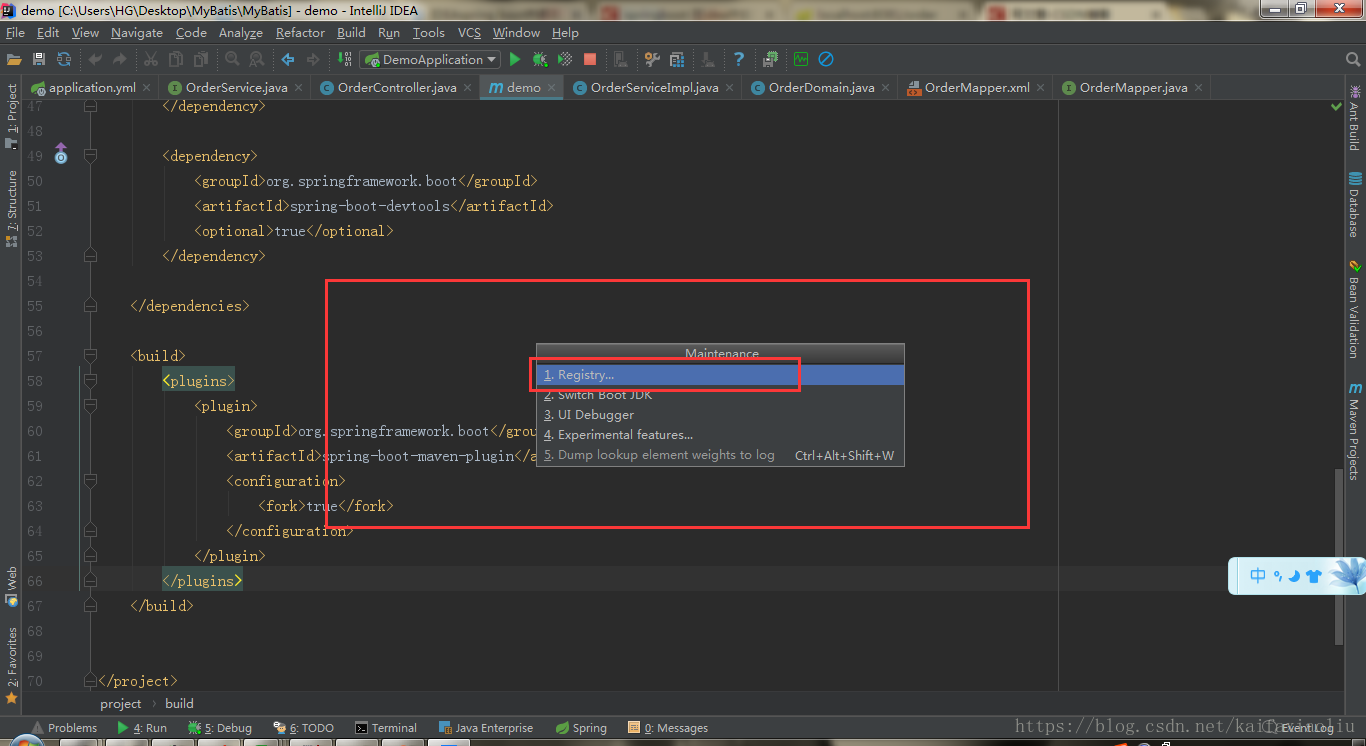
Task: Click the Paste toolbar icon
Action: coord(201,59)
